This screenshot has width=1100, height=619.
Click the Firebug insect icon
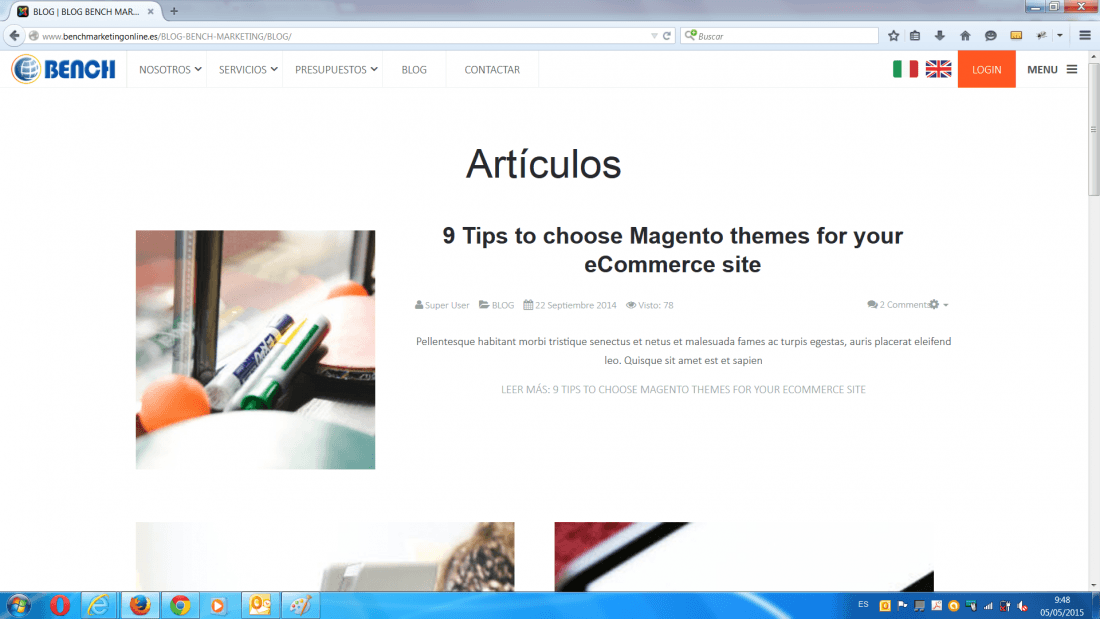1042,36
